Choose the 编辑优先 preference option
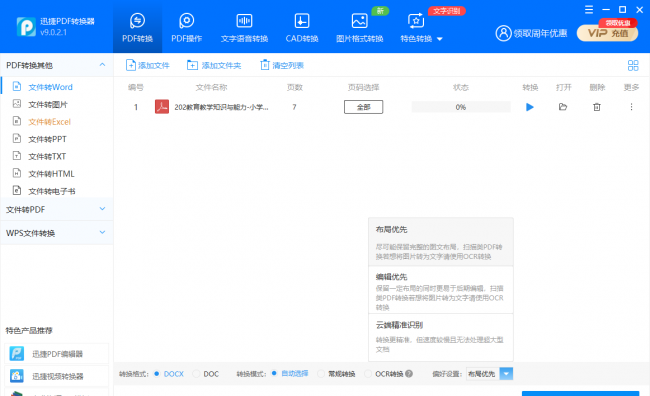Screen dimensions: 650x396 click(441, 290)
